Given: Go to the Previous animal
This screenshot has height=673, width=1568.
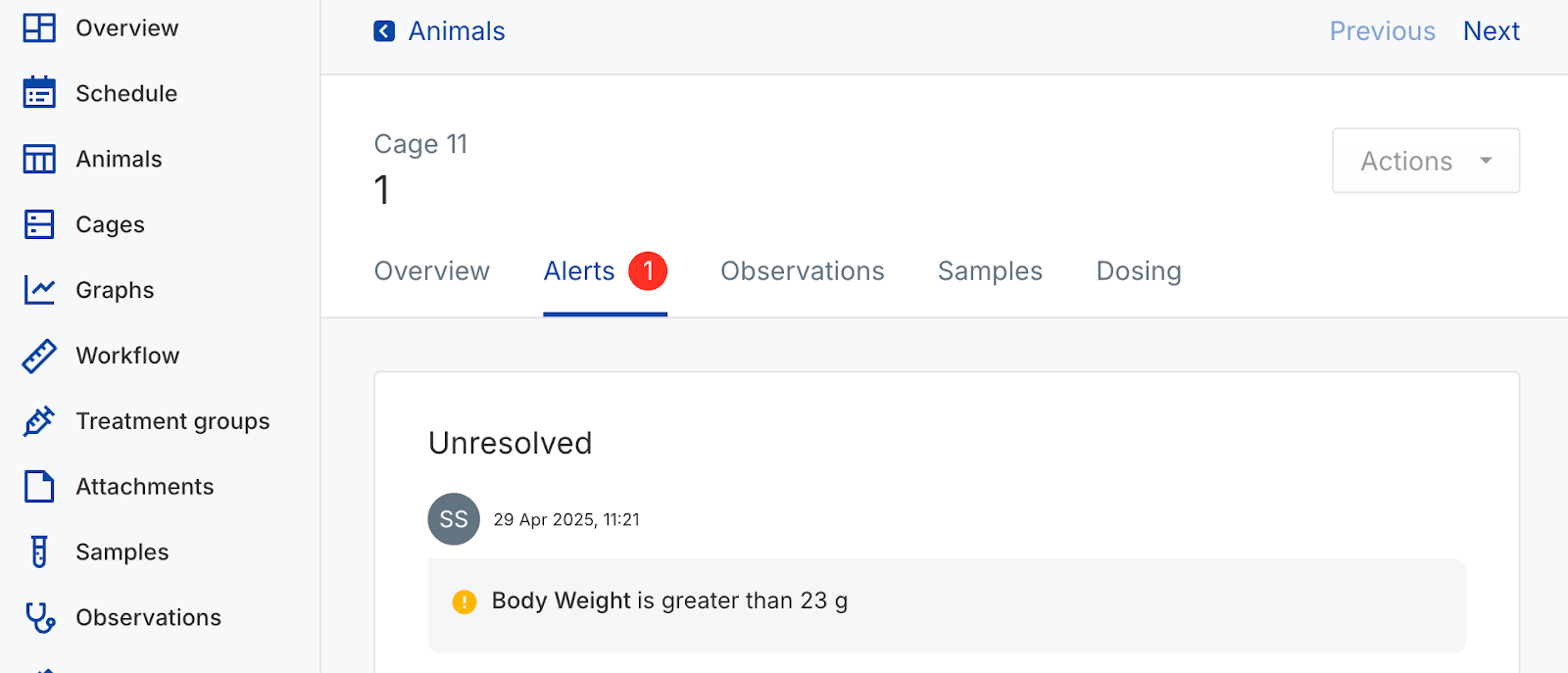Looking at the screenshot, I should 1382,31.
